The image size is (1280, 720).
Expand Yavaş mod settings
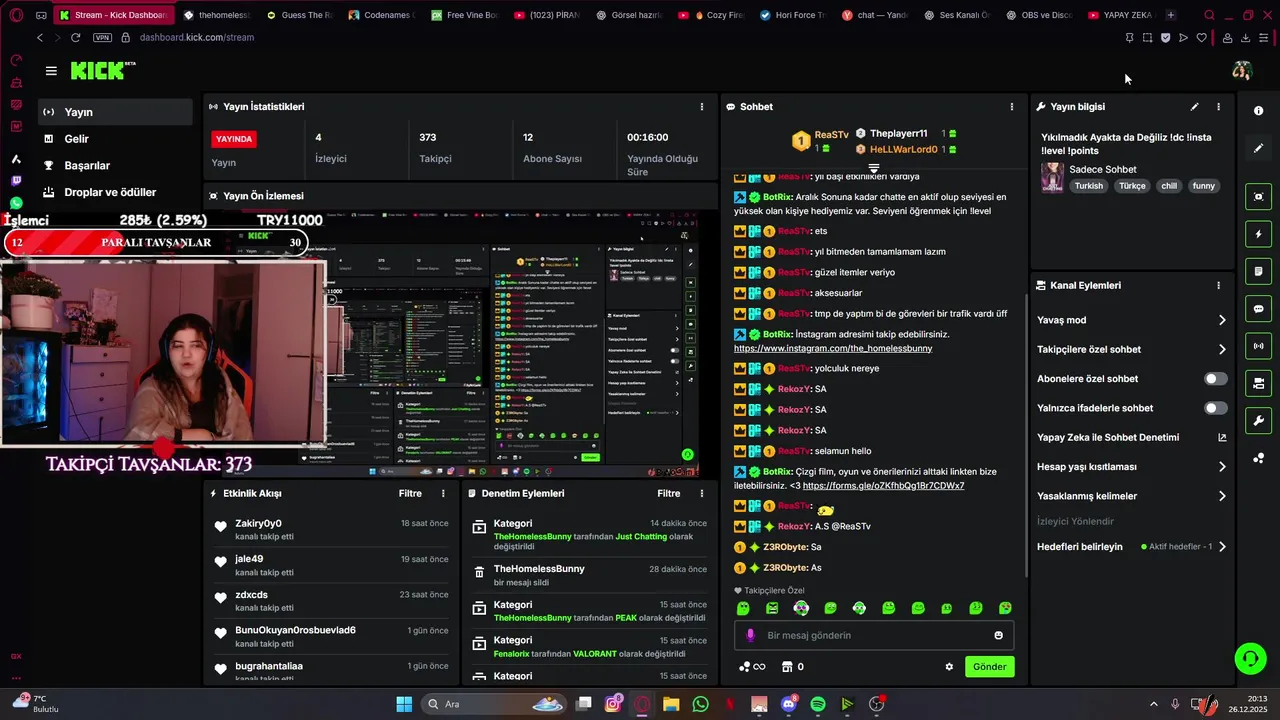(x=1222, y=320)
